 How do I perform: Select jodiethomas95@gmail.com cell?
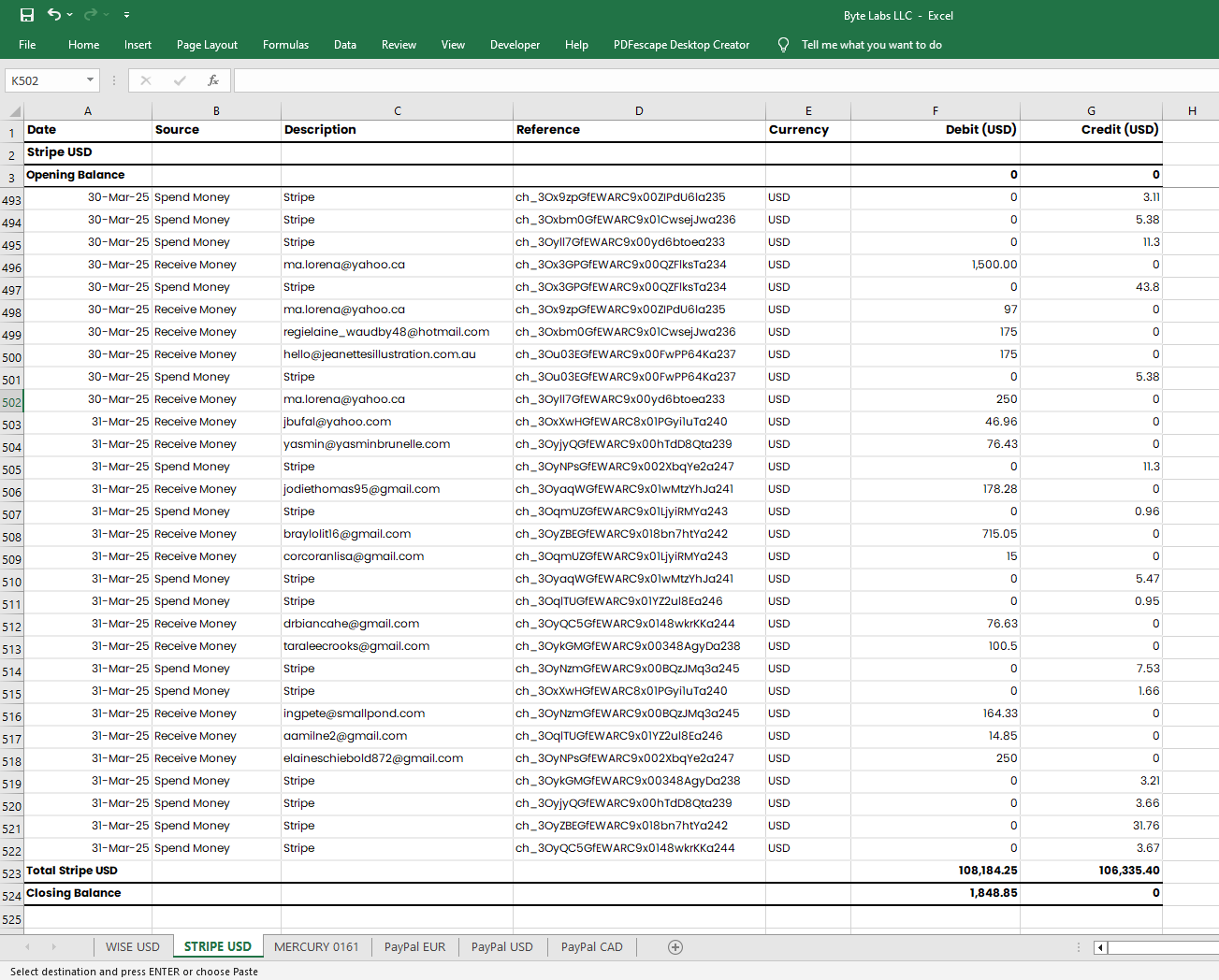click(x=397, y=489)
